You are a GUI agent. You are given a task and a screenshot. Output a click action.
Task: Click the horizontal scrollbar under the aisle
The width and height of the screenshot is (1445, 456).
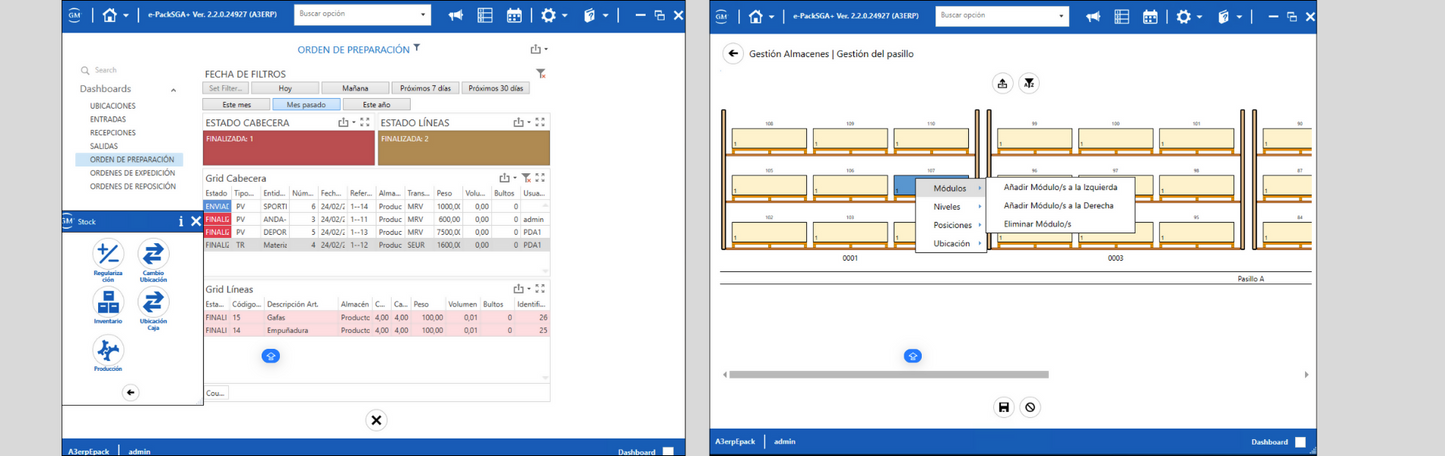point(888,375)
